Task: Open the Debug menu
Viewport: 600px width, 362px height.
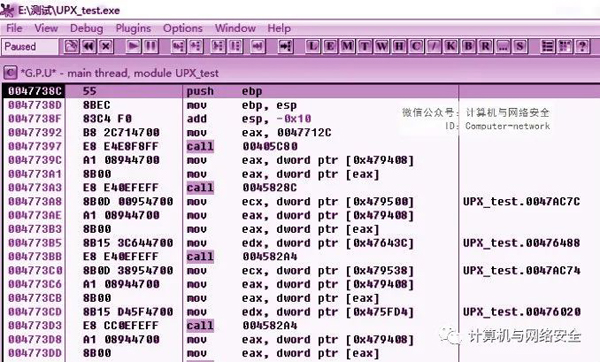Action: coord(86,28)
